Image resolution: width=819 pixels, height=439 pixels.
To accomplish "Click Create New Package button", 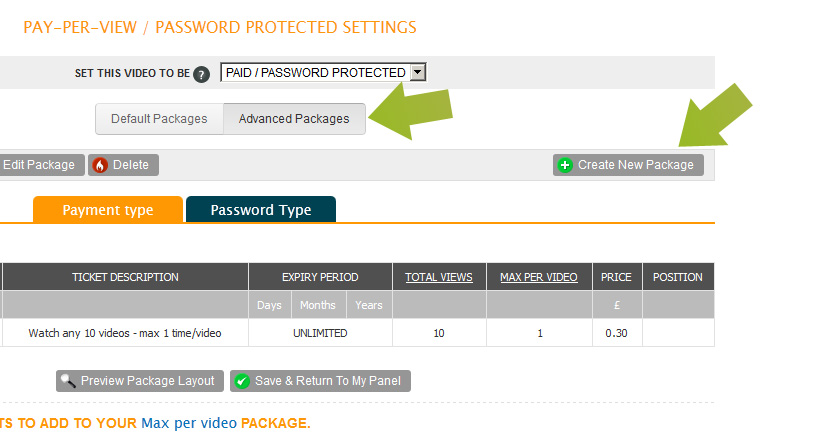I will coord(628,165).
